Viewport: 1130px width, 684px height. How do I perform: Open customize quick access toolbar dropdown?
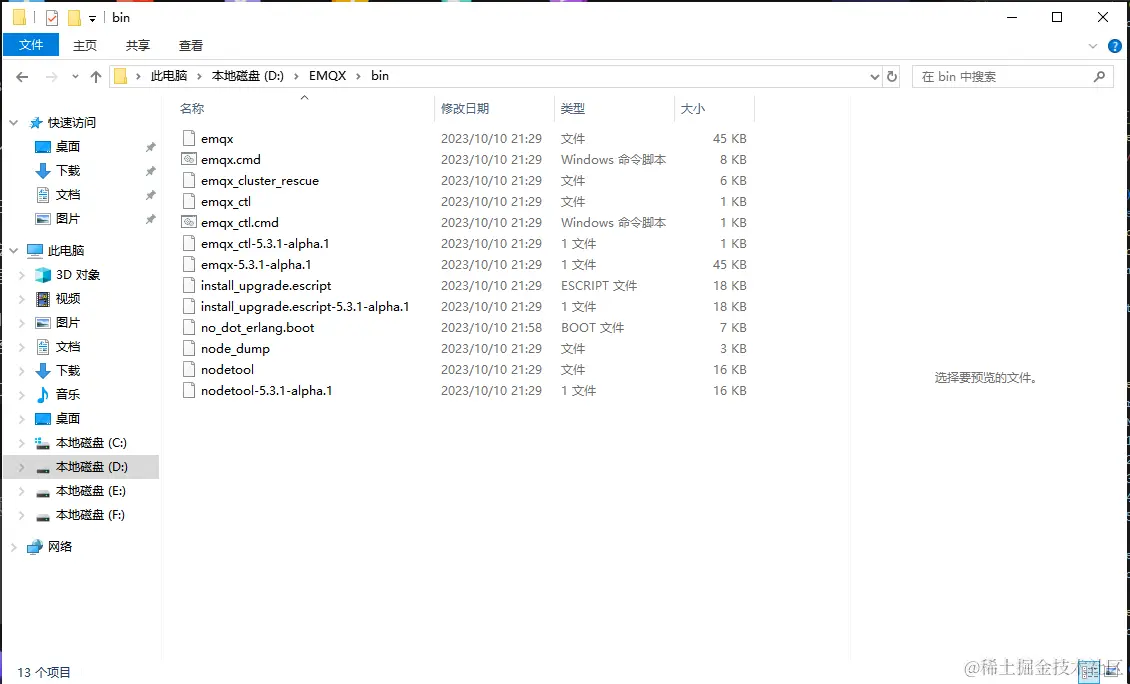(x=92, y=19)
